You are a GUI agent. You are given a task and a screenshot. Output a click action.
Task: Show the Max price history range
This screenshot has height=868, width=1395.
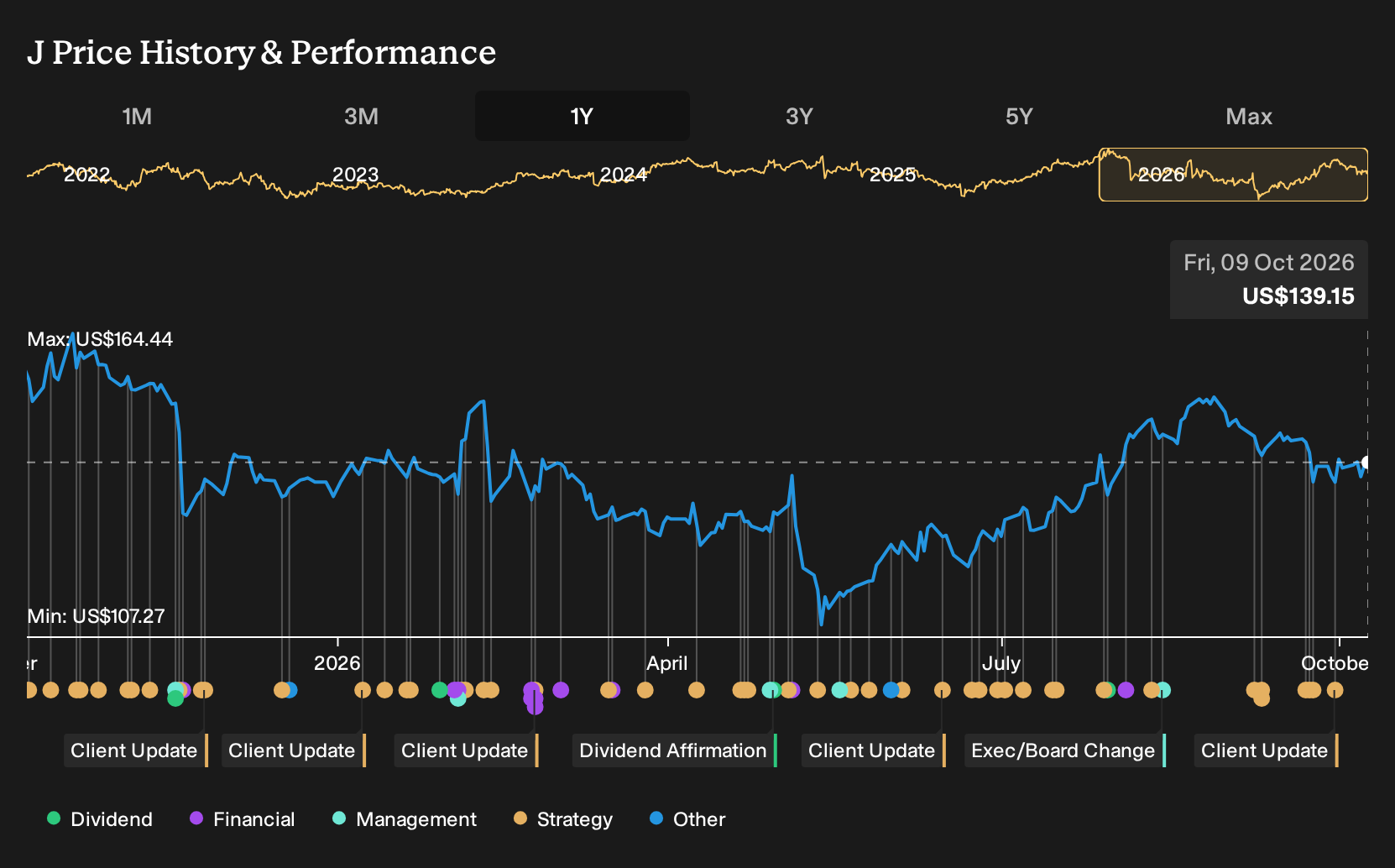pos(1249,116)
